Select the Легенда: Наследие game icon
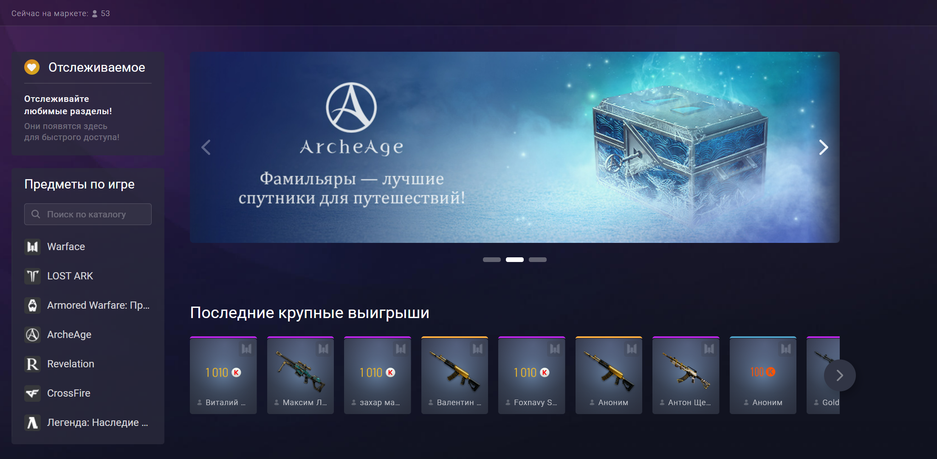This screenshot has width=937, height=459. (x=32, y=423)
